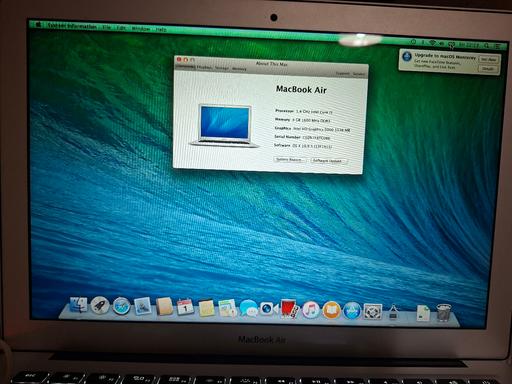Open the Help menu
This screenshot has height=384, width=512.
click(161, 29)
